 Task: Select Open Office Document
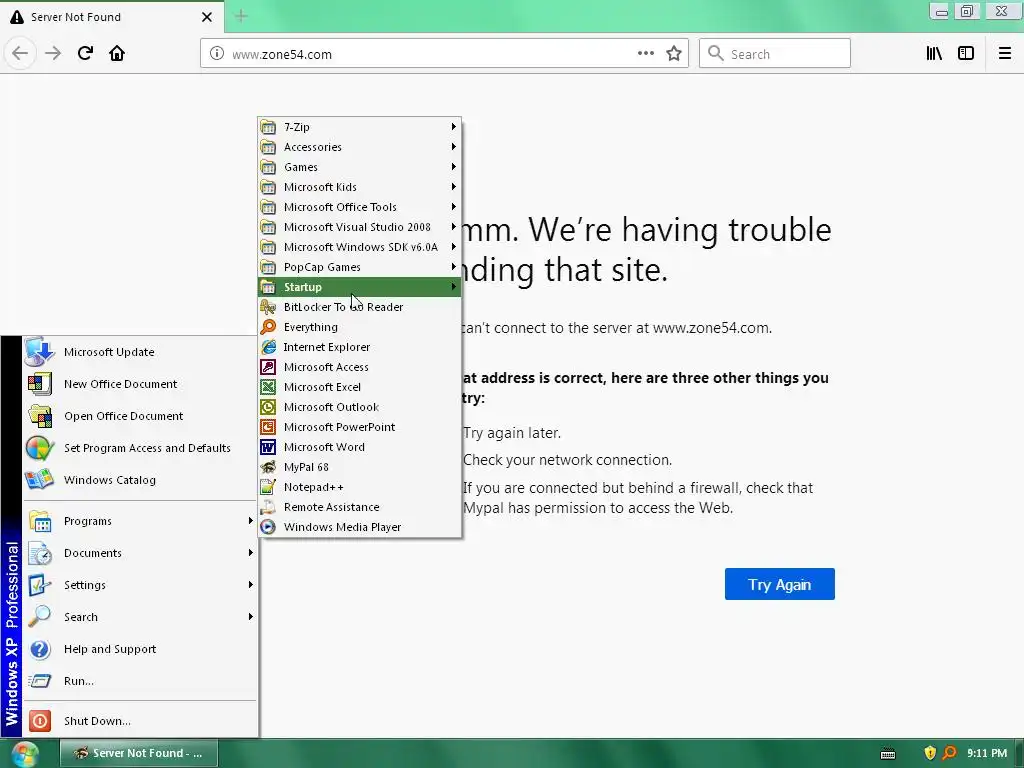coord(140,415)
